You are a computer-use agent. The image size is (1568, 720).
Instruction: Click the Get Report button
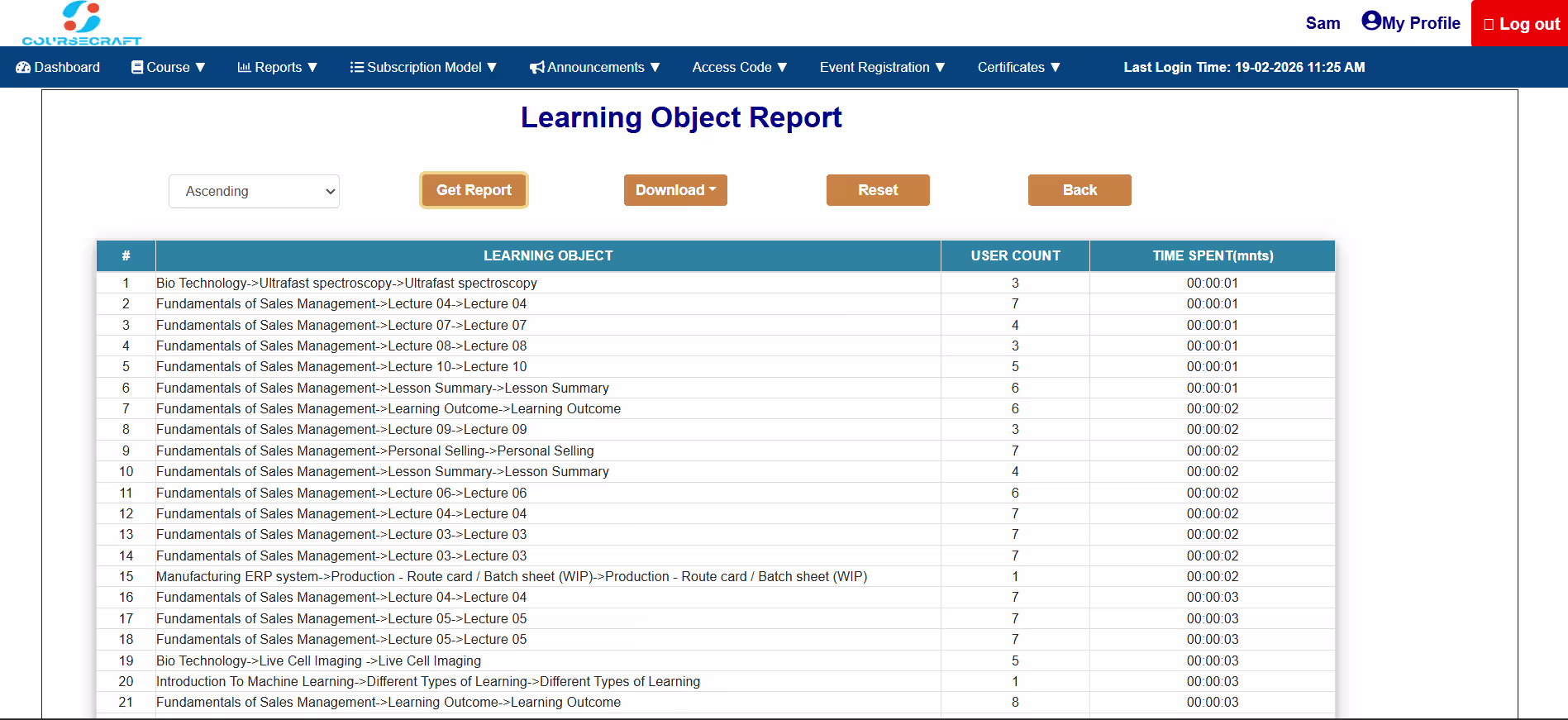[474, 190]
